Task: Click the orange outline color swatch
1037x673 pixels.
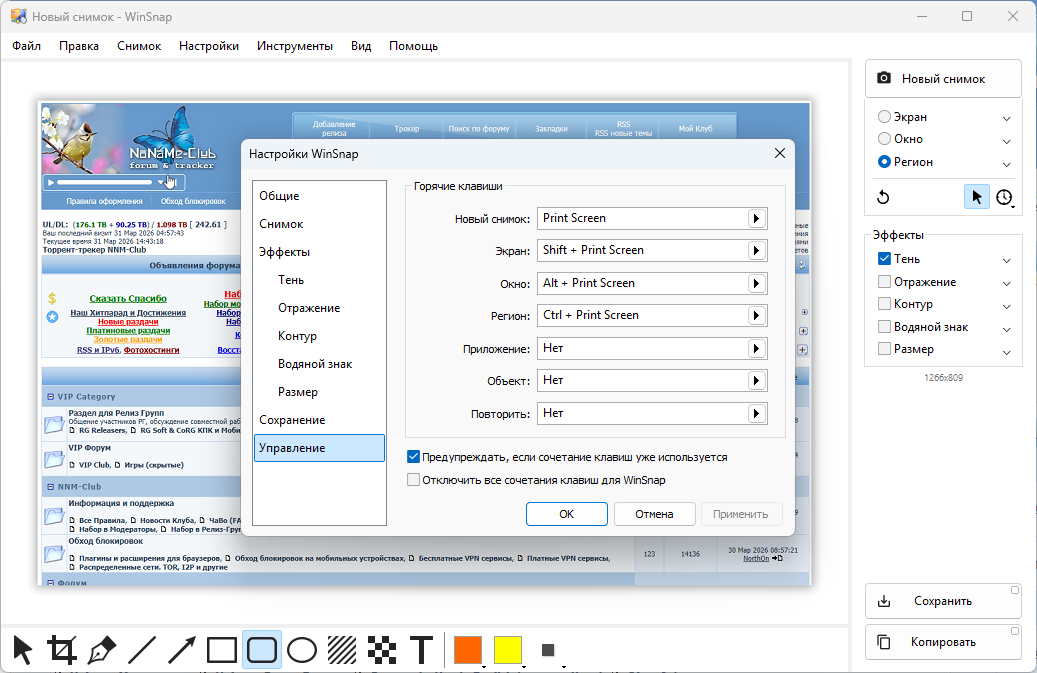Action: 468,650
